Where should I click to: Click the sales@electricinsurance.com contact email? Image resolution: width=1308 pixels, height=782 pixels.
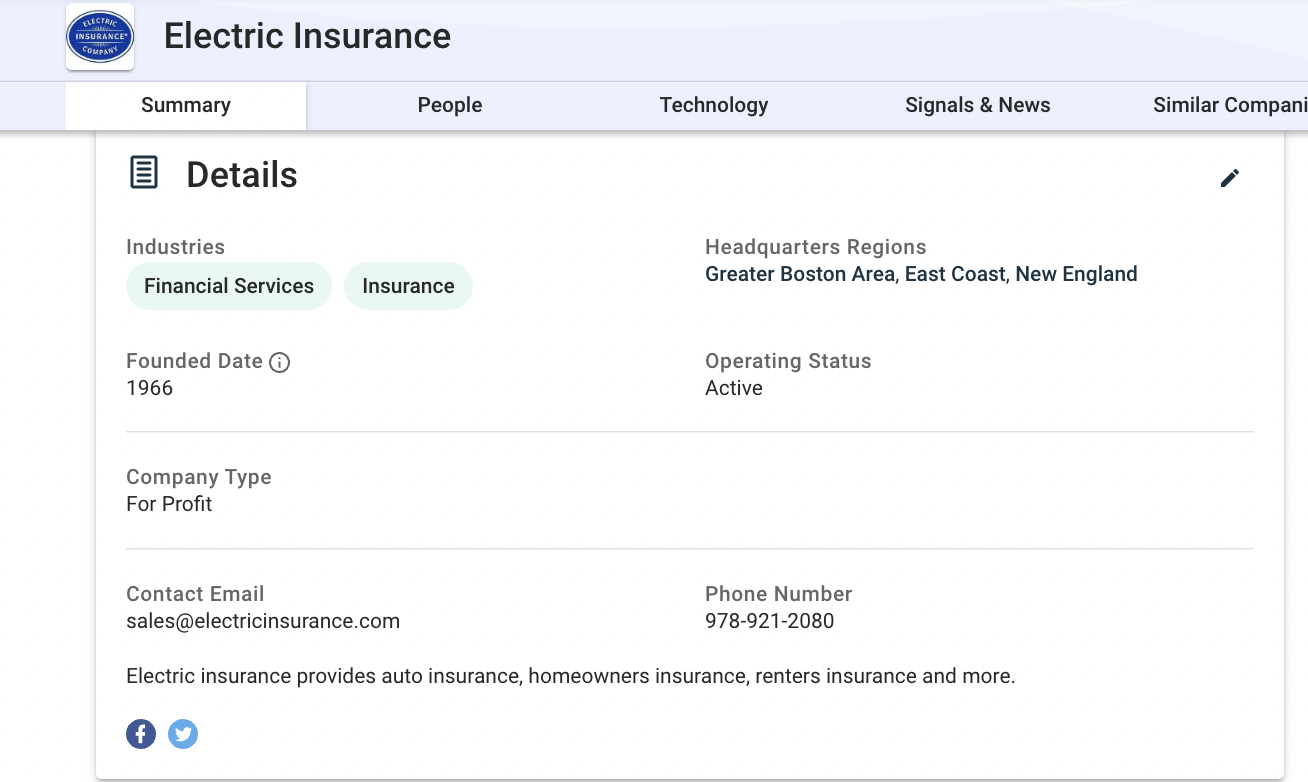(x=263, y=621)
